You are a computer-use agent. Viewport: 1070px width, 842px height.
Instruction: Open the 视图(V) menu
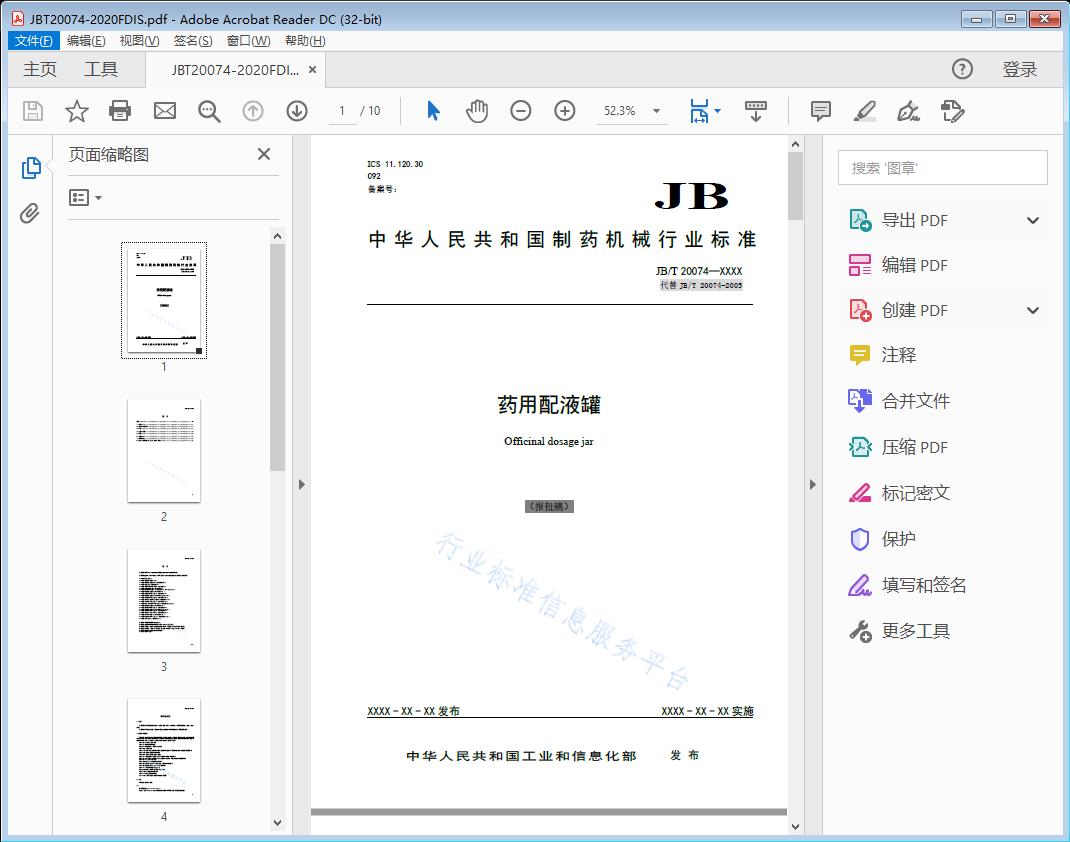(139, 41)
